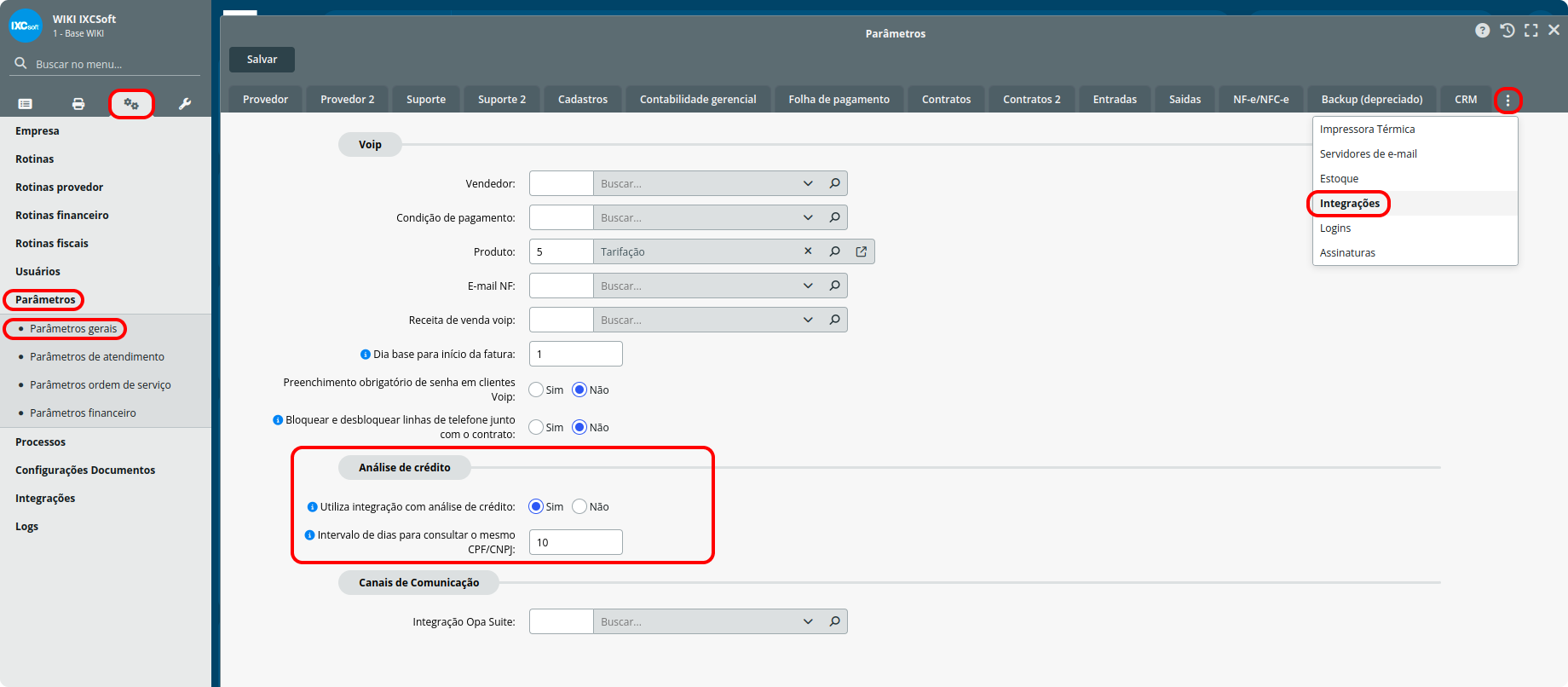This screenshot has width=1568, height=687.
Task: Close the Parâmetros window
Action: pyautogui.click(x=1554, y=30)
